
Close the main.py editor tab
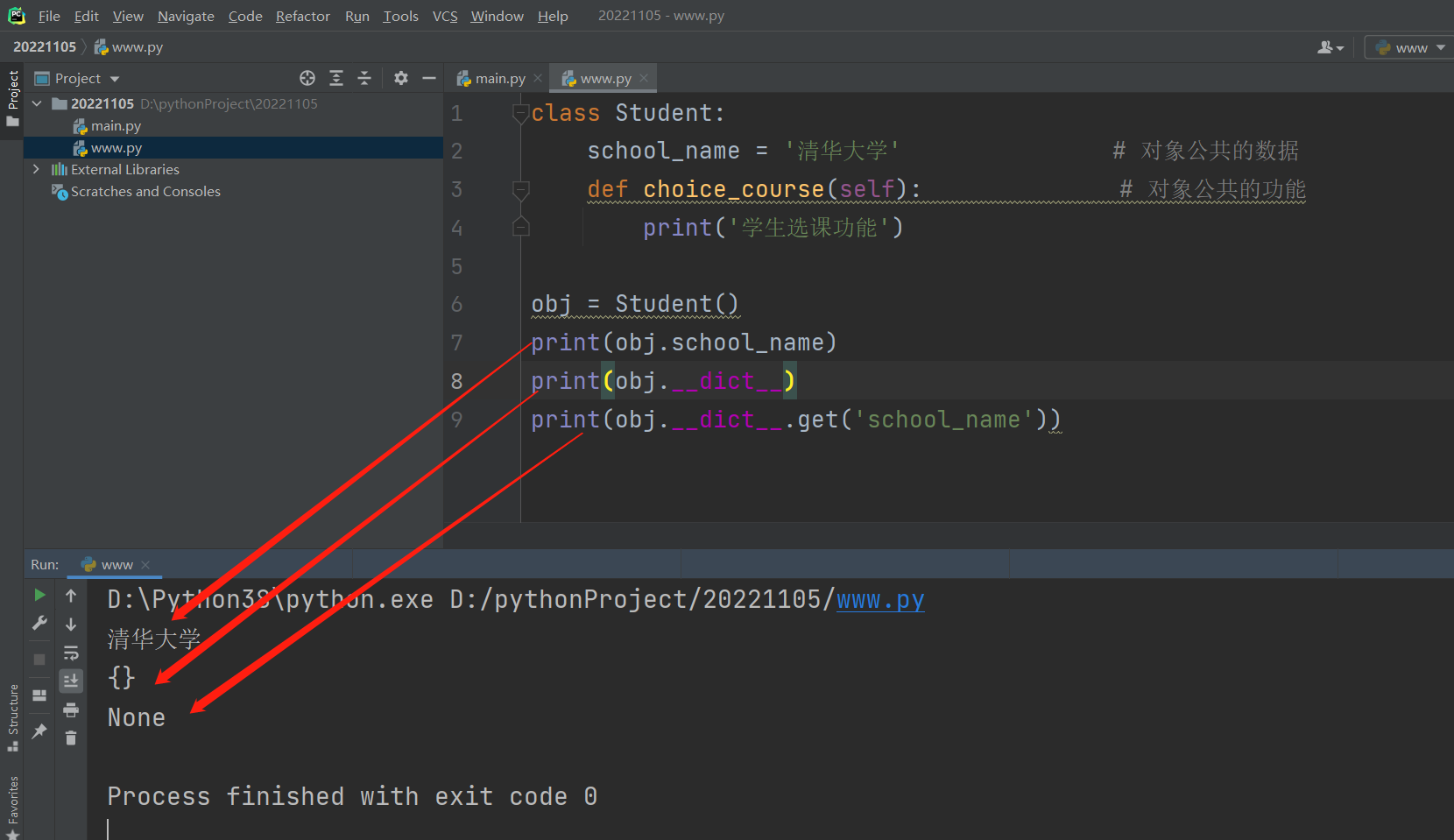pos(538,79)
